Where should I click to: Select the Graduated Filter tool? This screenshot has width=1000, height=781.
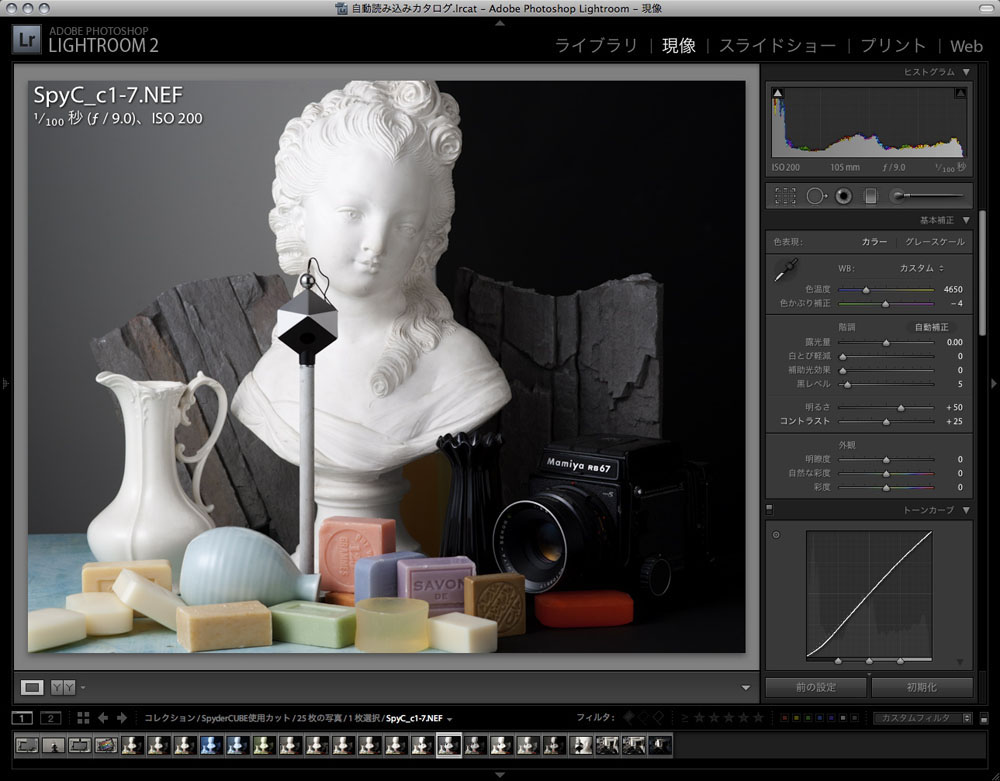[871, 196]
